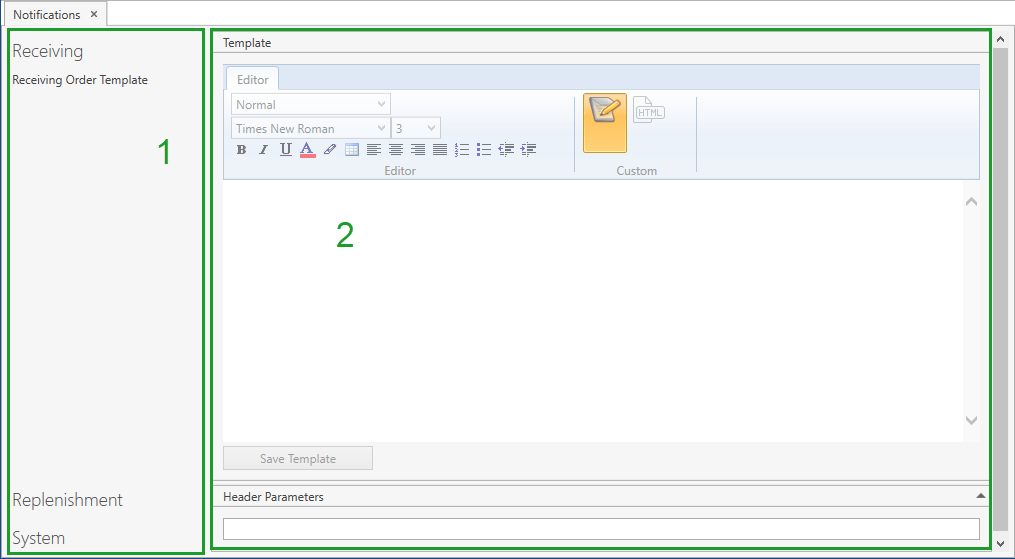This screenshot has width=1015, height=559.
Task: Select the design editor mode button
Action: pos(604,122)
